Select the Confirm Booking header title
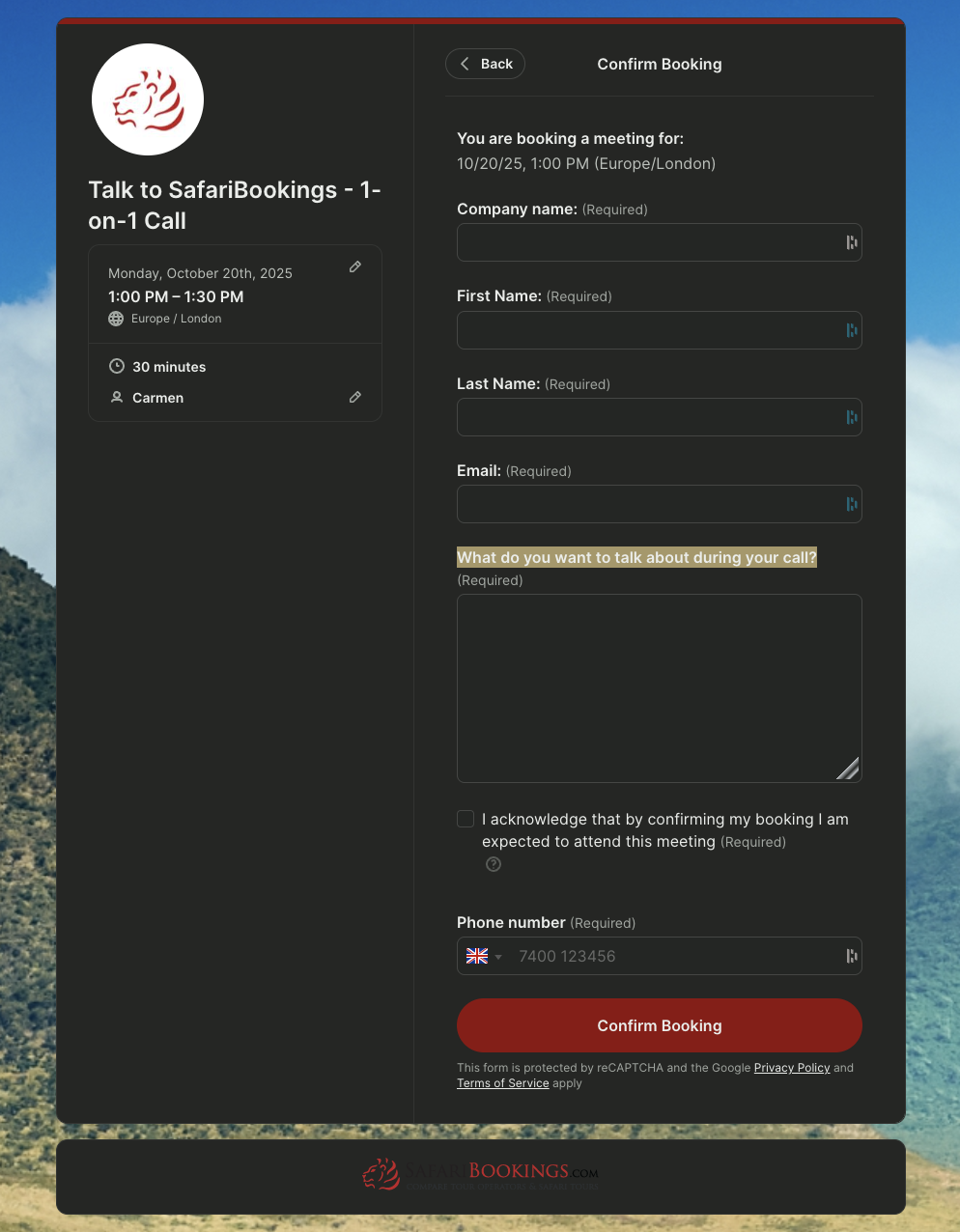The height and width of the screenshot is (1232, 960). point(660,64)
